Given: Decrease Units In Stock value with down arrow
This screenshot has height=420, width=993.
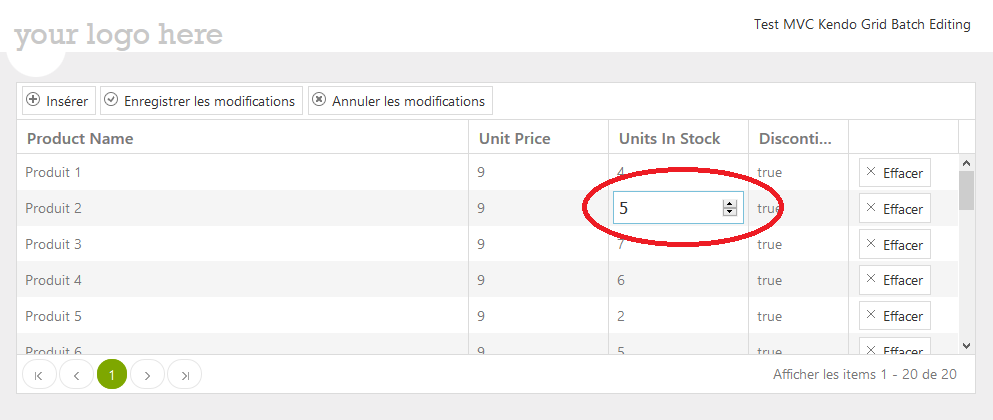Looking at the screenshot, I should pos(730,212).
